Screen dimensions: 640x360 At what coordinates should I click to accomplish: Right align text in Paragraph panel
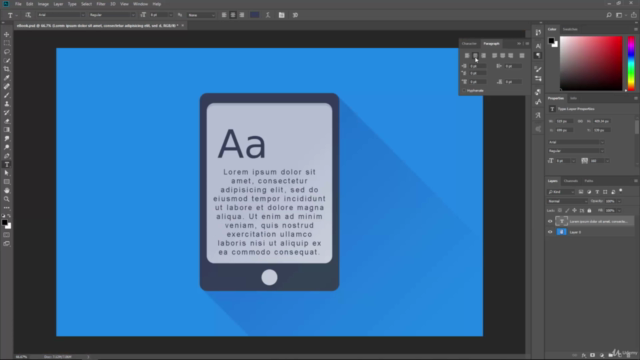click(484, 56)
